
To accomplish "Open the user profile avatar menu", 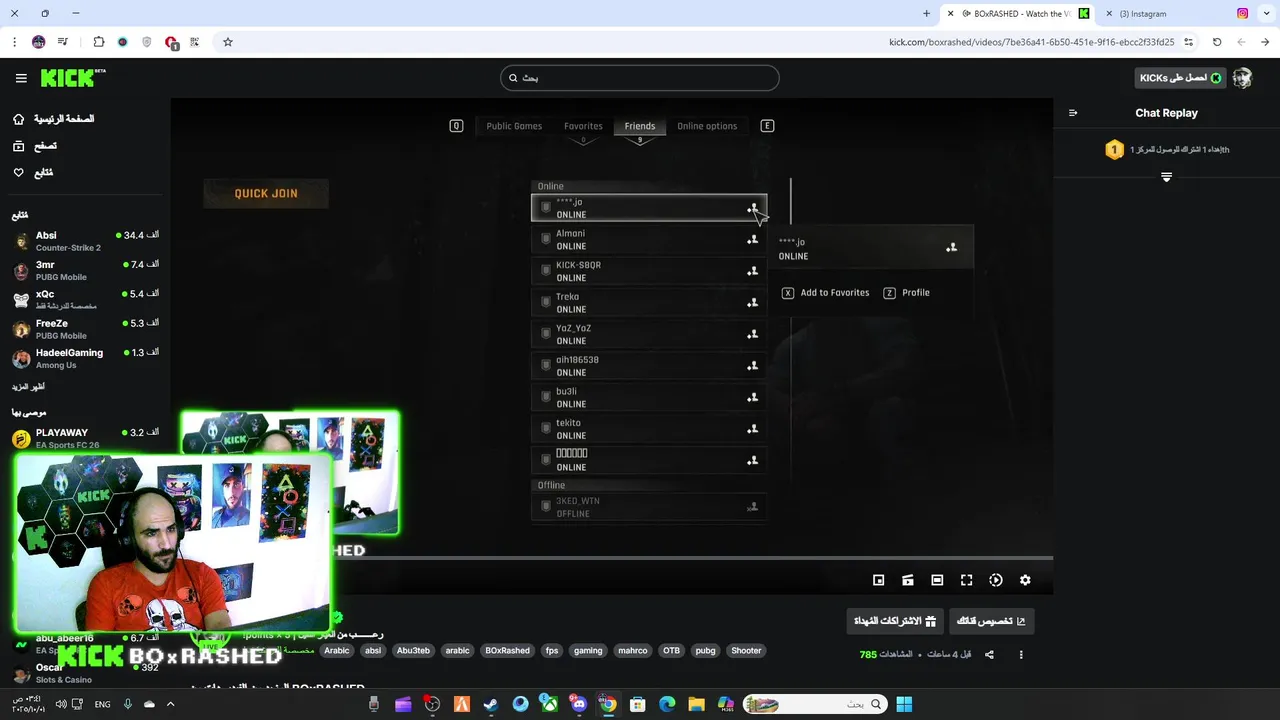I will click(x=1242, y=78).
